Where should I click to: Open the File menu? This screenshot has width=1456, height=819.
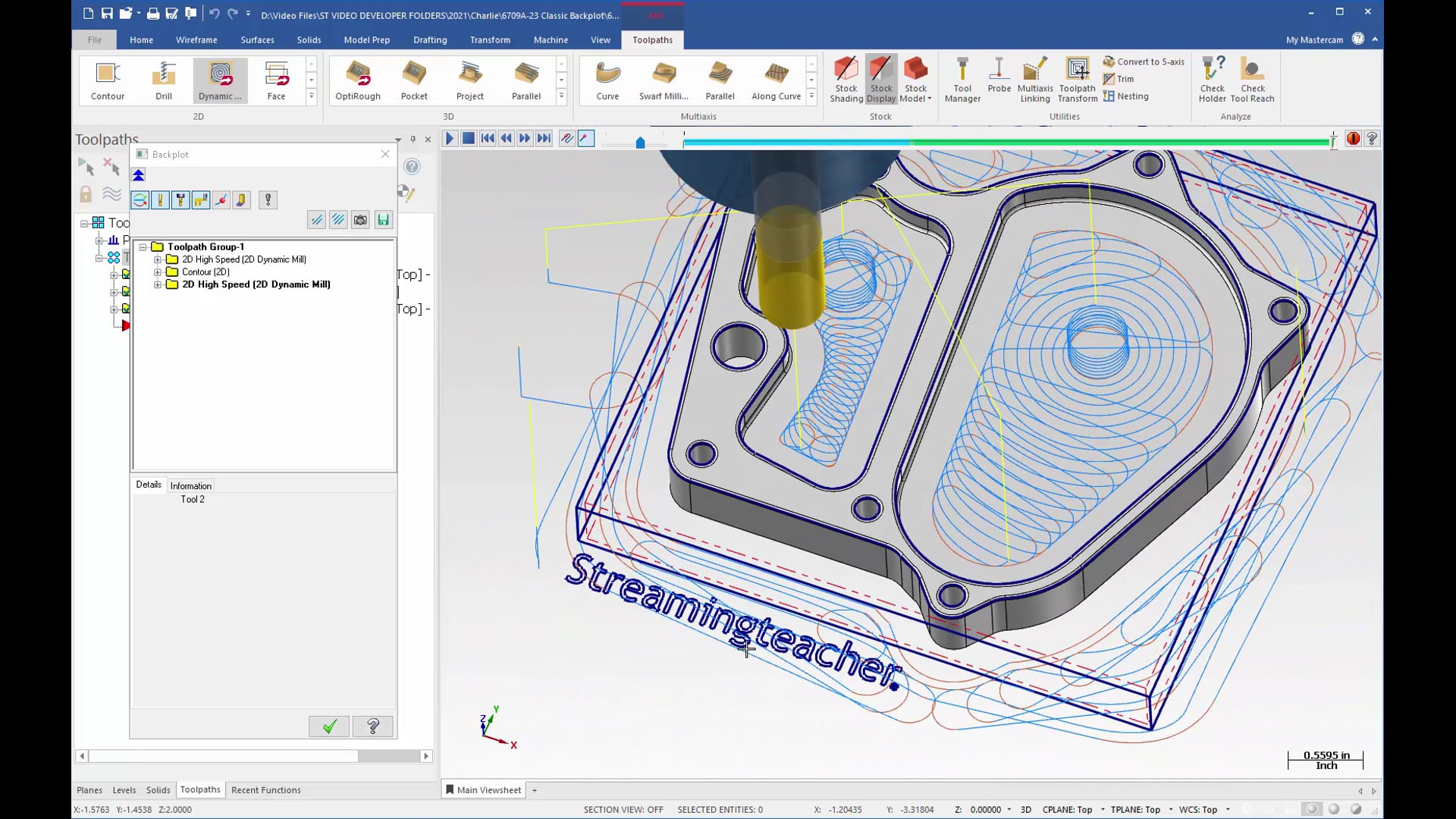click(x=95, y=40)
